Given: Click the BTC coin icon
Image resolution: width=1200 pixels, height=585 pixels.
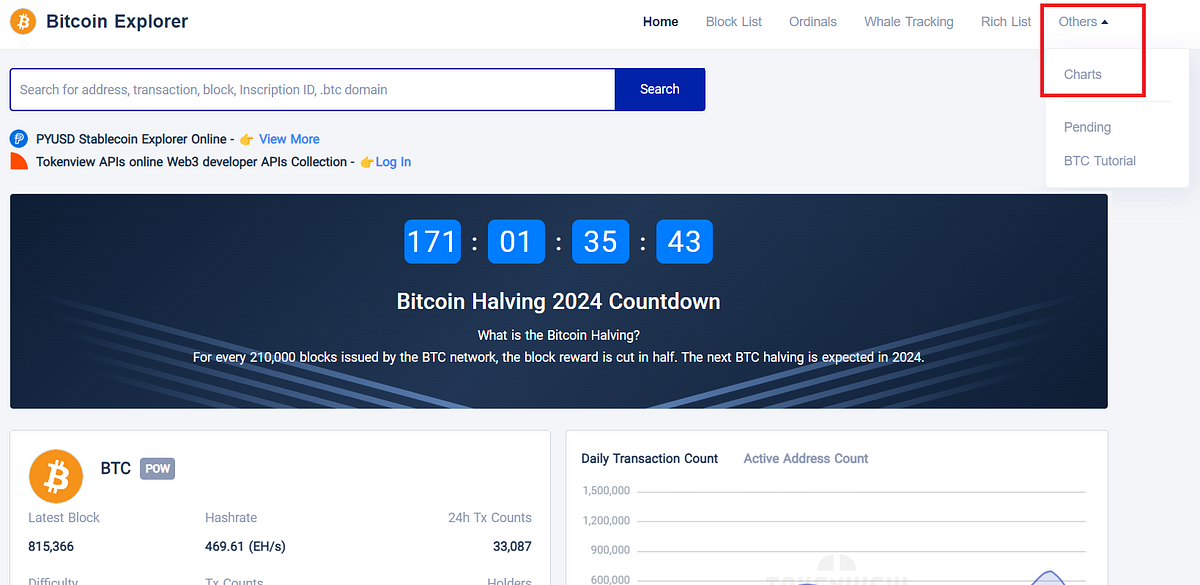Looking at the screenshot, I should pyautogui.click(x=55, y=476).
